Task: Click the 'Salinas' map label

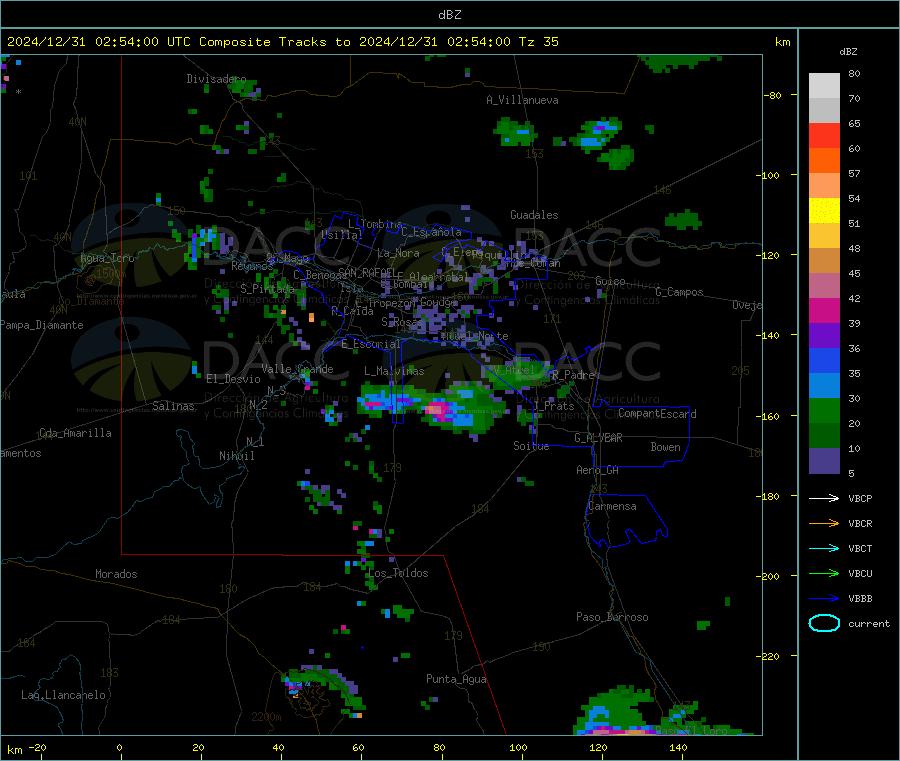Action: [173, 406]
